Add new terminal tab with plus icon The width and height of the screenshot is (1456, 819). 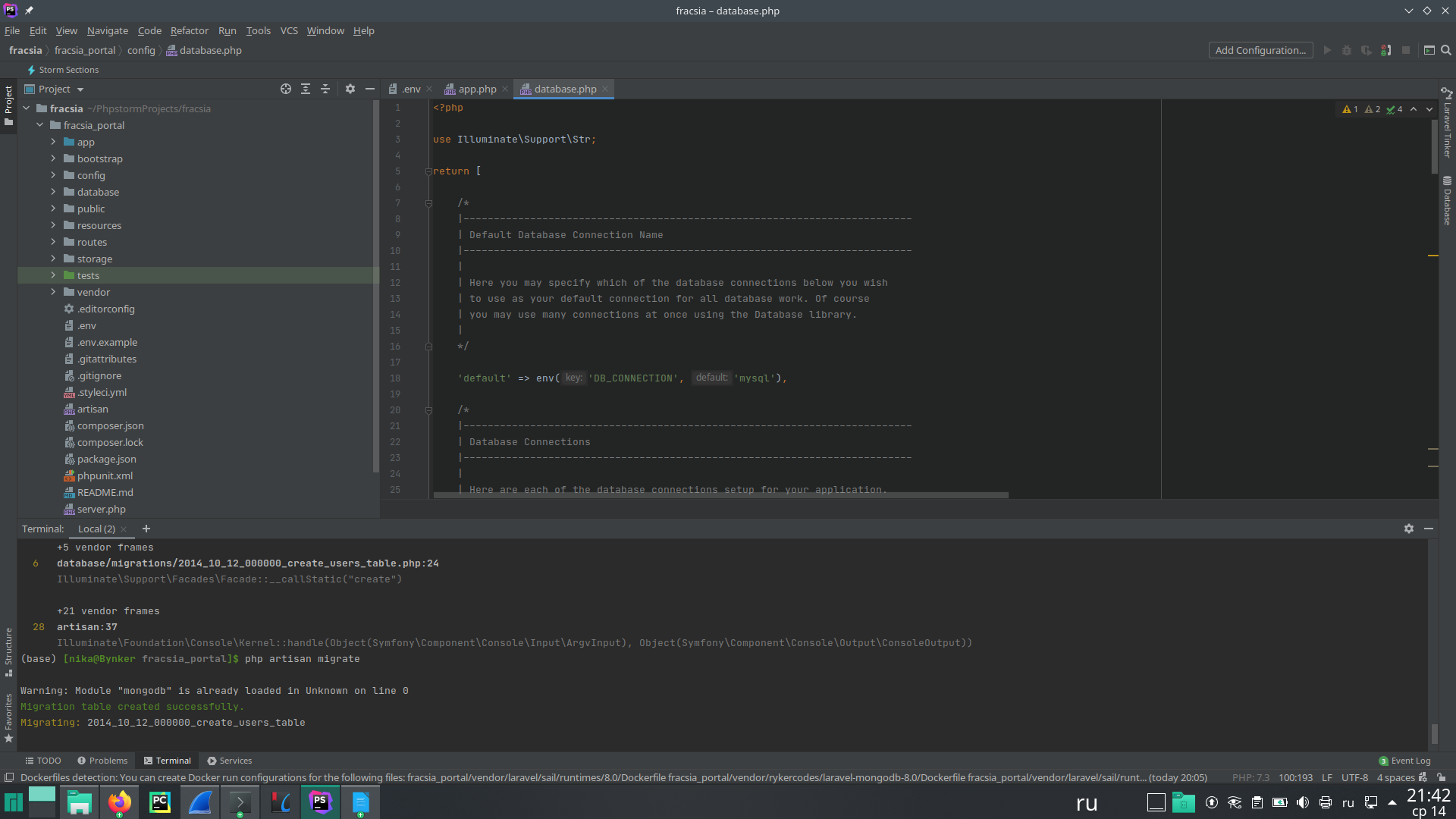(146, 529)
